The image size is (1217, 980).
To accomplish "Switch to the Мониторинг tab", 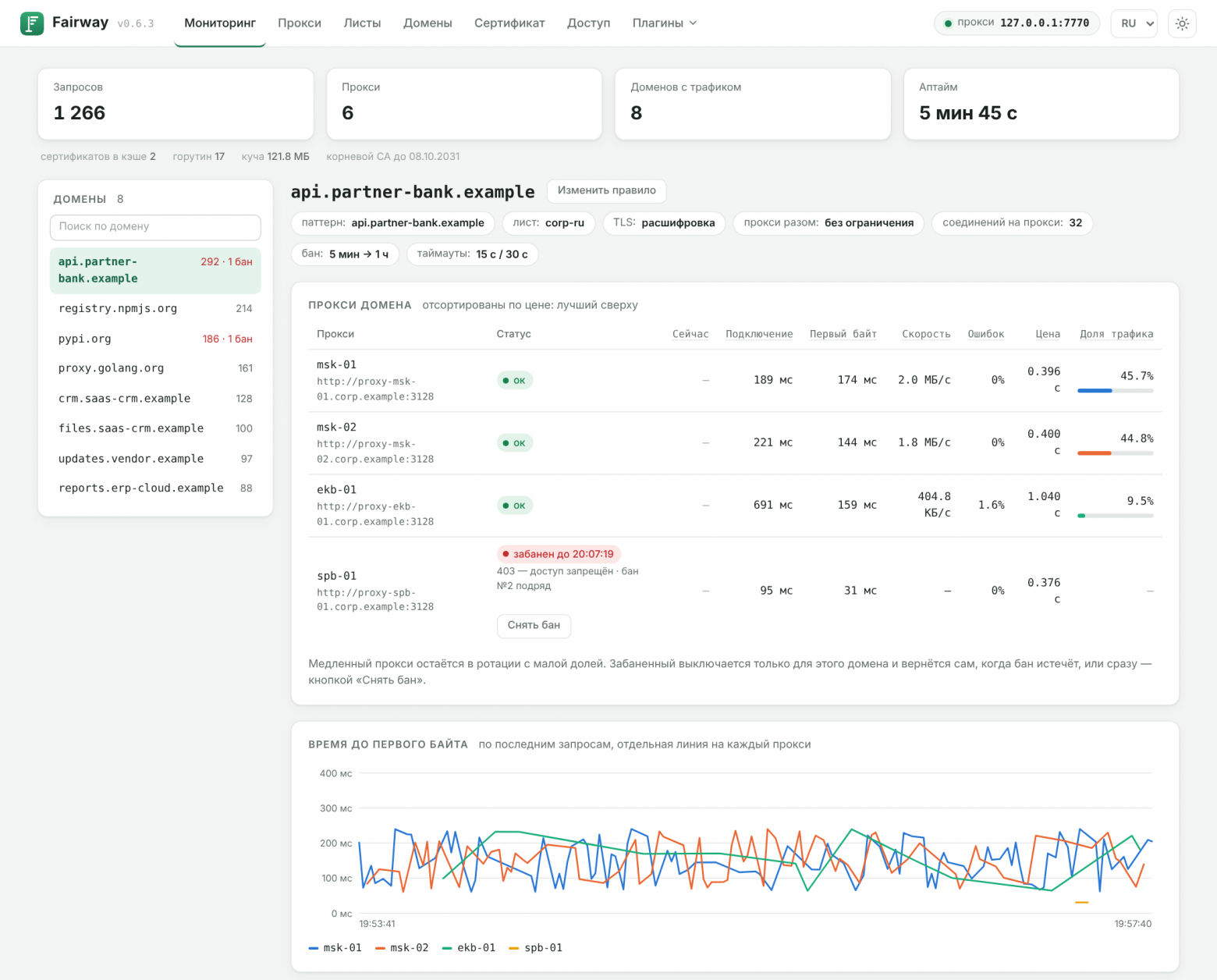I will coord(220,23).
